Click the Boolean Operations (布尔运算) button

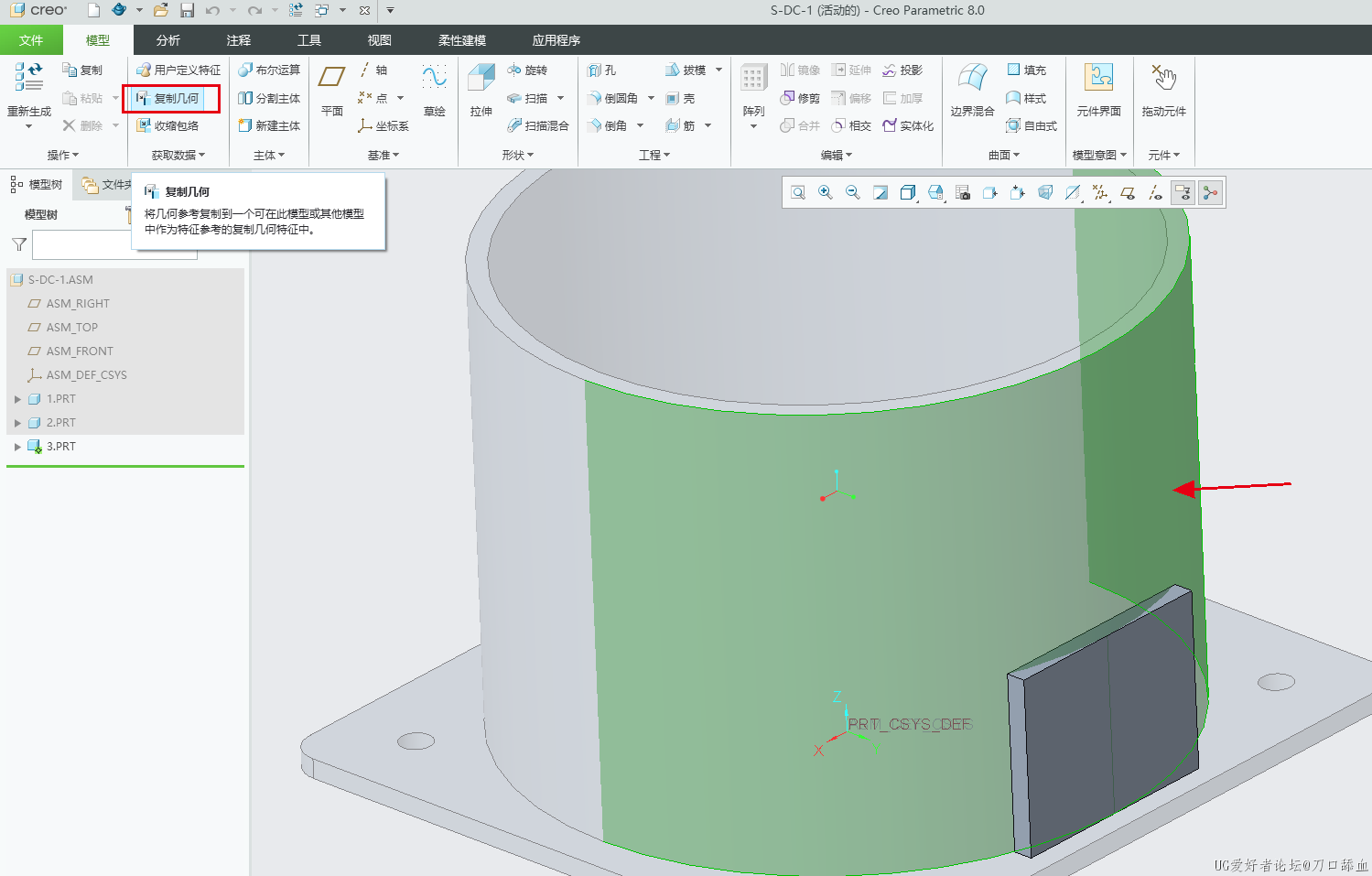269,70
